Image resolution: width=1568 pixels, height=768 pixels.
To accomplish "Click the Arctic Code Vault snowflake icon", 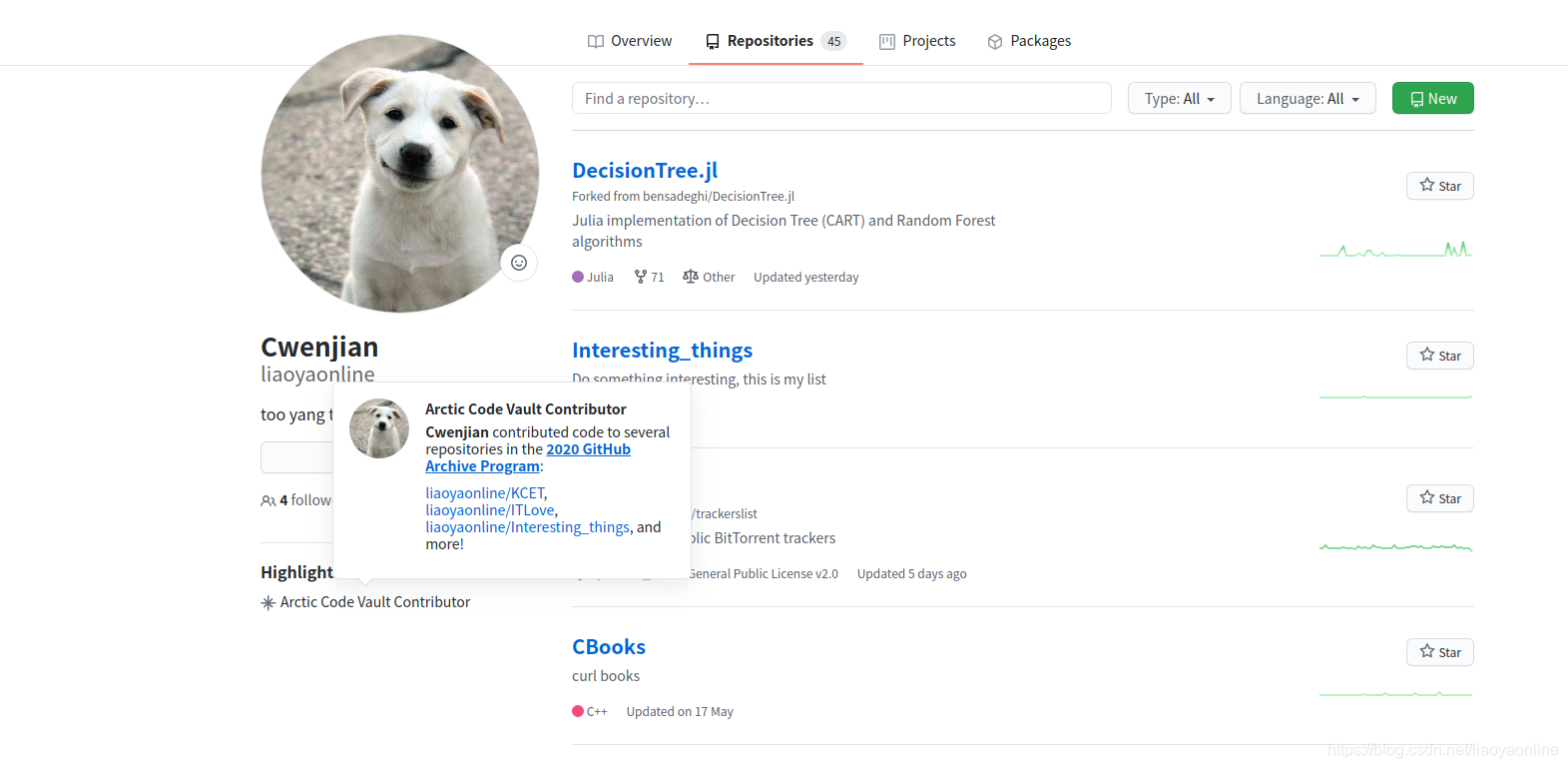I will 267,603.
